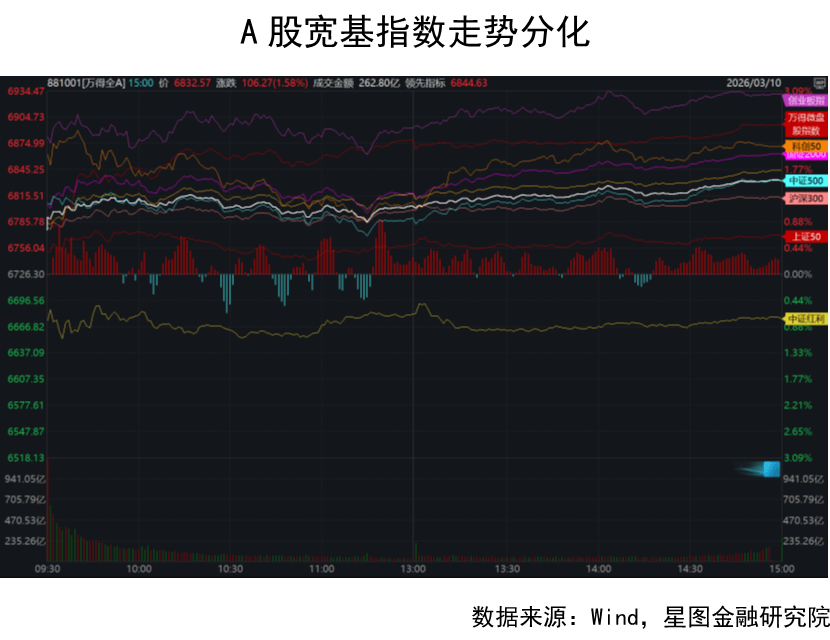
Task: Select the yellow 中证红利 legend tag
Action: coord(807,318)
